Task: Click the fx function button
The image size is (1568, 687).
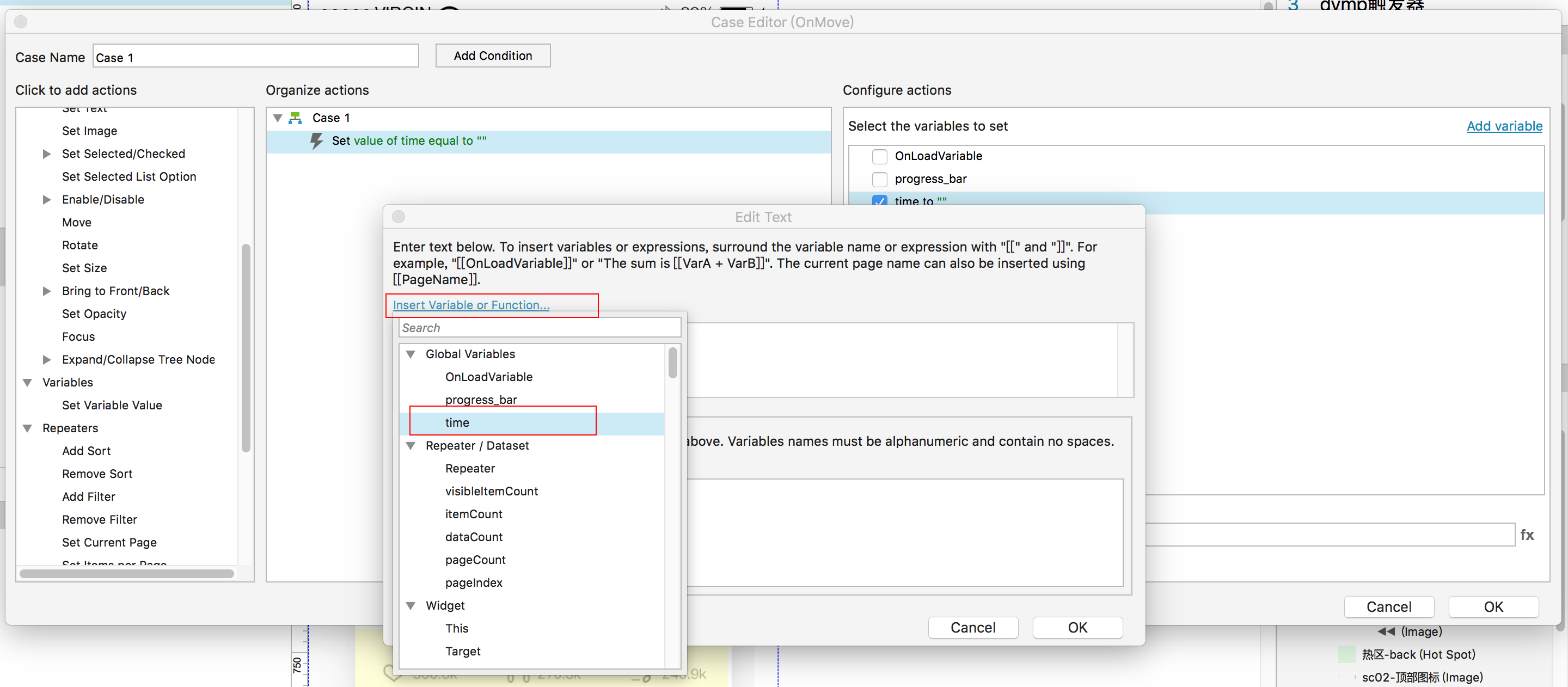Action: pos(1526,534)
